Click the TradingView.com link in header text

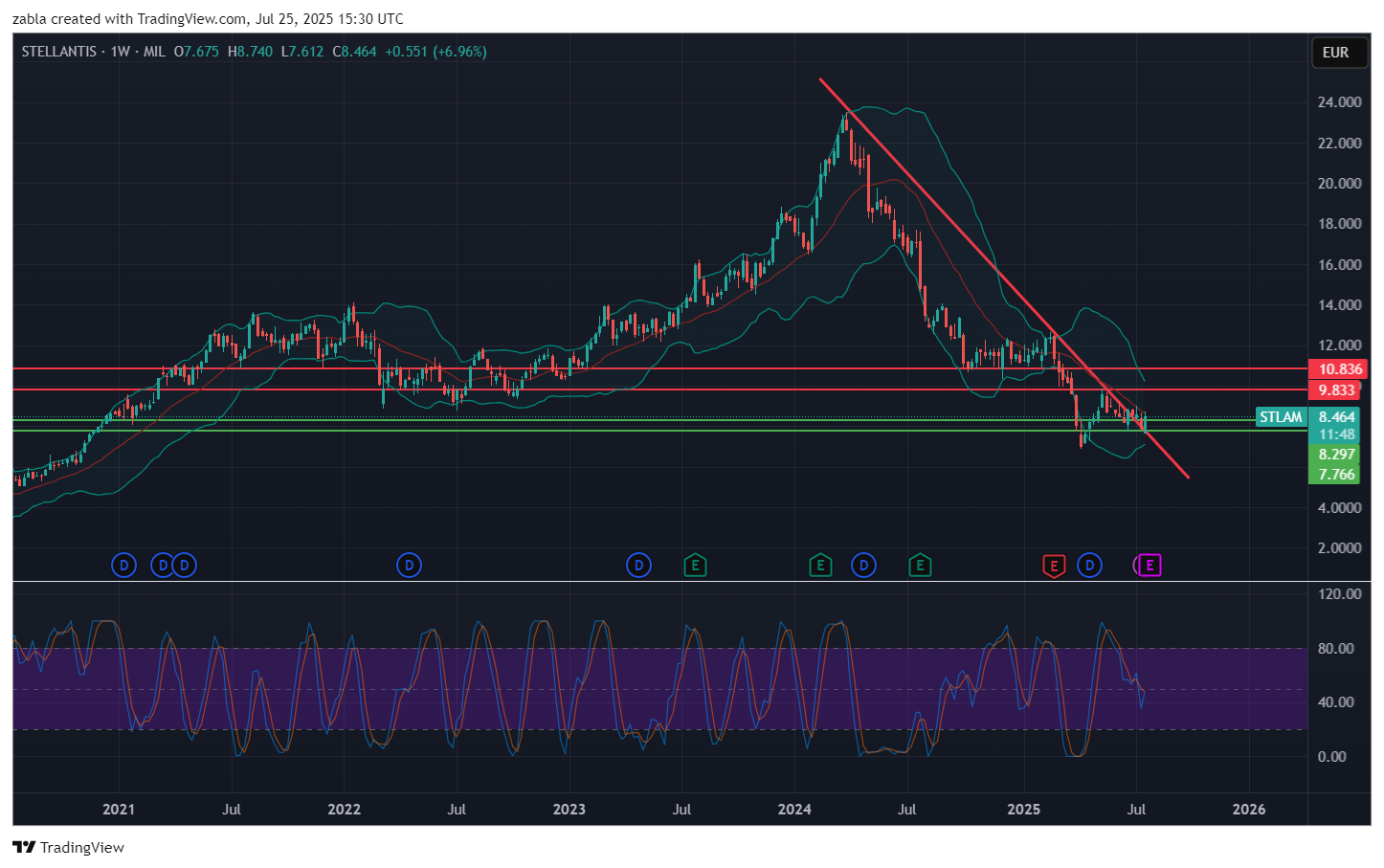pos(191,19)
